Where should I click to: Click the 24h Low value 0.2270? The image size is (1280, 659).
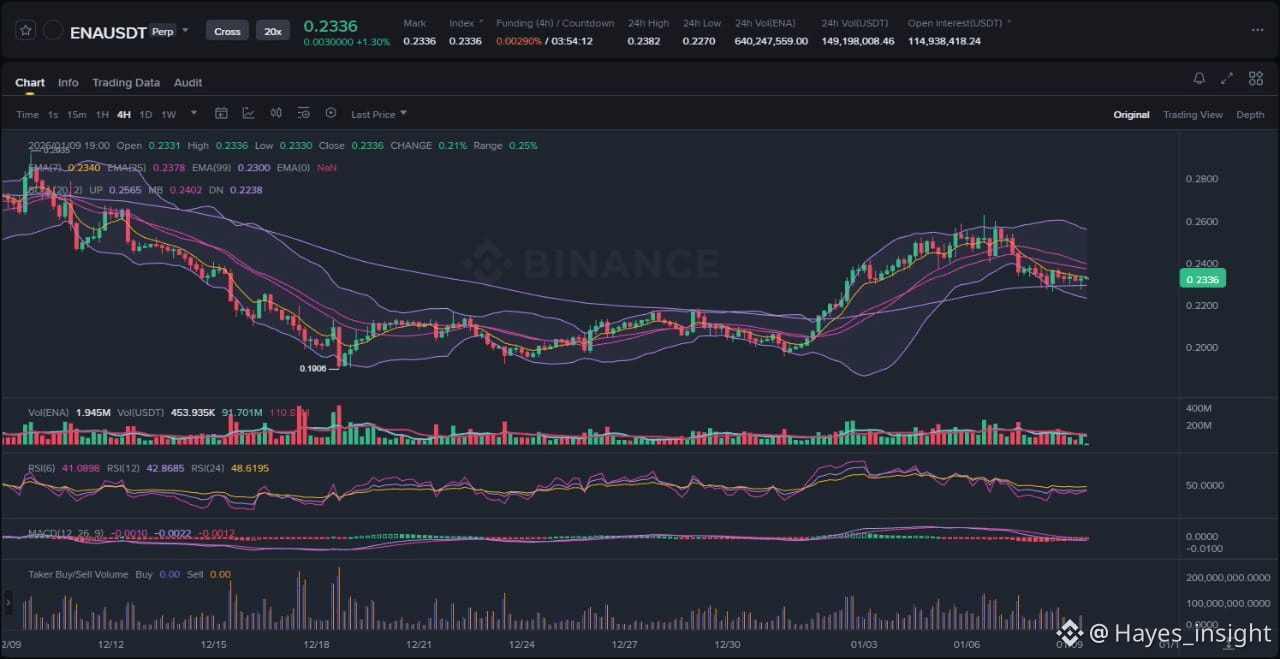[x=699, y=41]
